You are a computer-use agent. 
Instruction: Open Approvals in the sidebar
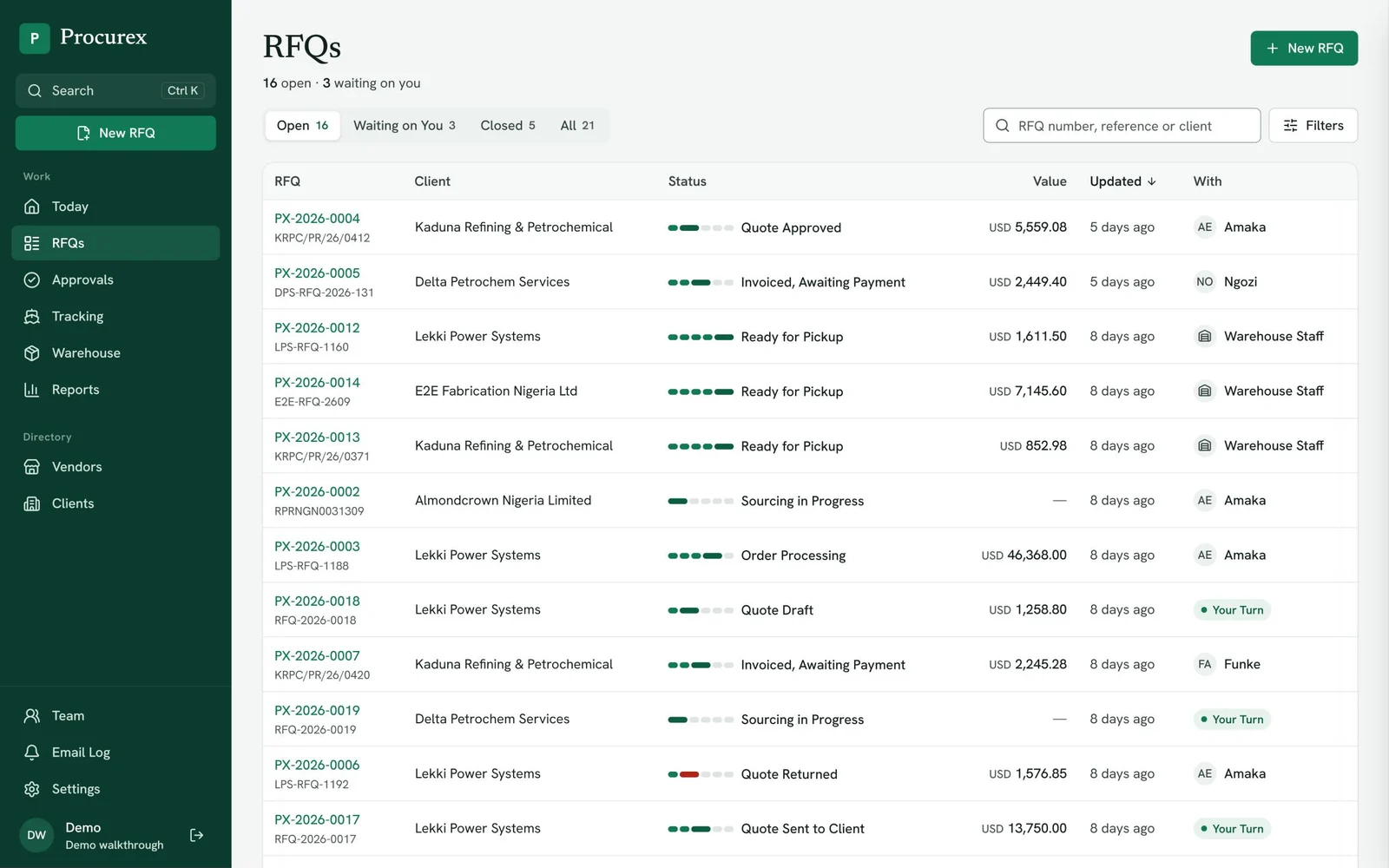pyautogui.click(x=115, y=279)
